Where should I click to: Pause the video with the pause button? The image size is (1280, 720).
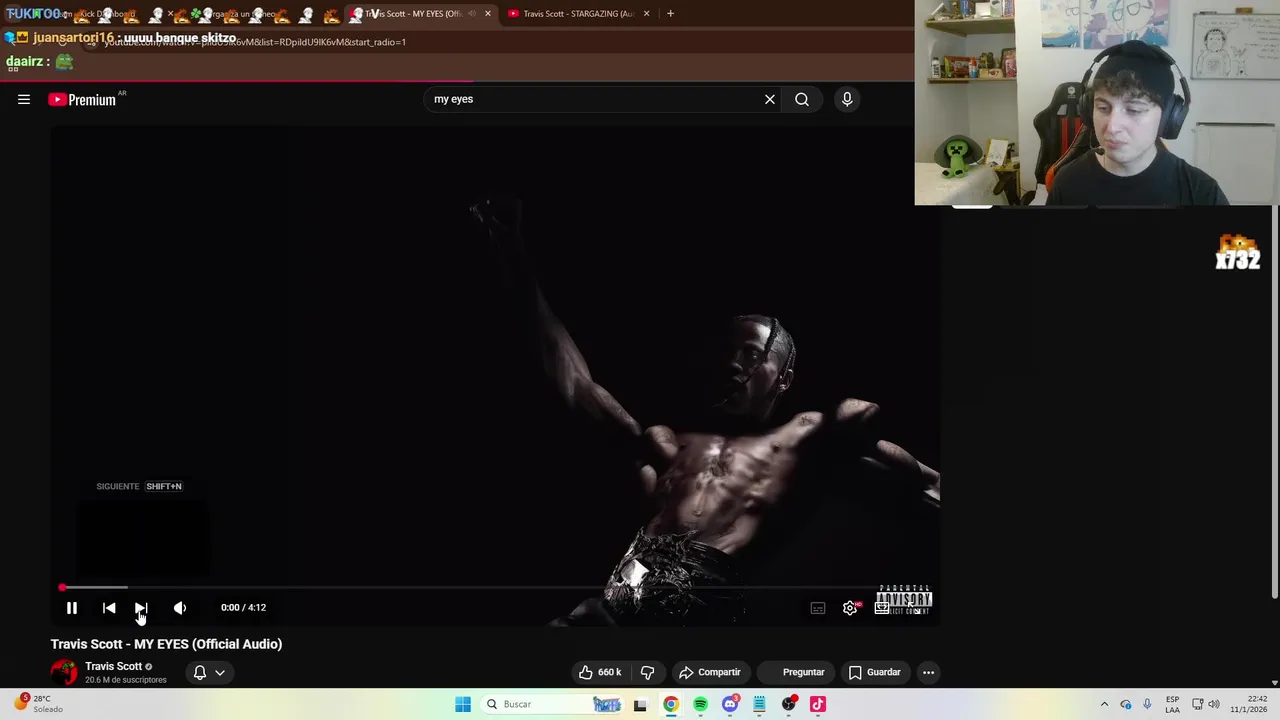coord(72,608)
